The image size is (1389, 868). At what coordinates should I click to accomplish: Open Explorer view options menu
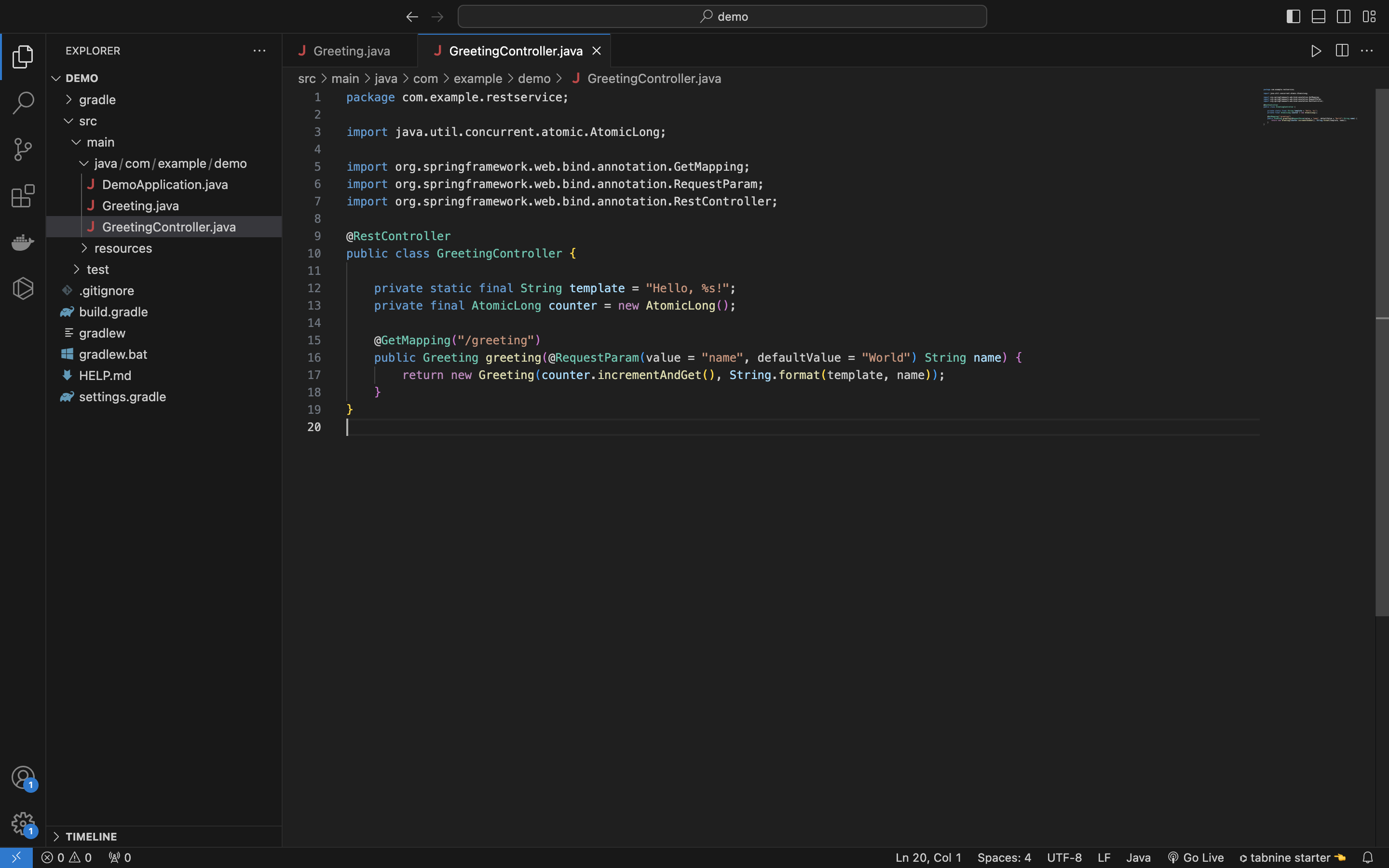point(259,51)
